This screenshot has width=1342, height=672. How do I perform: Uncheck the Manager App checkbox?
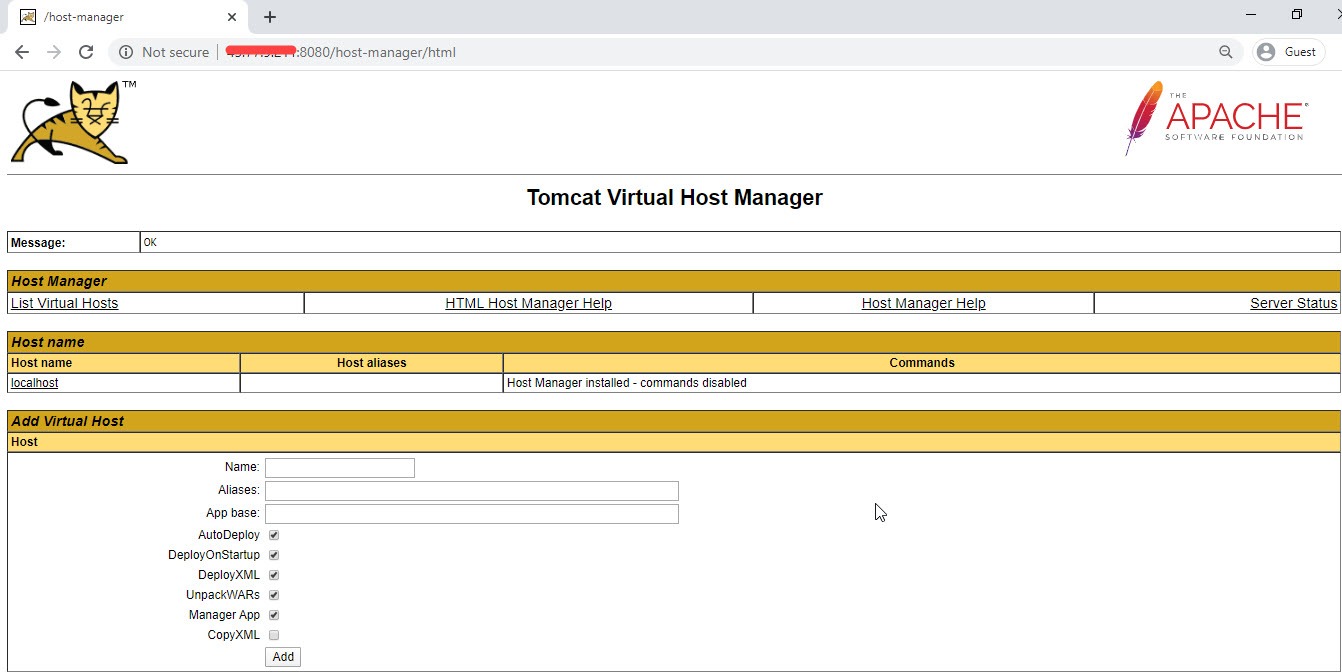click(274, 615)
